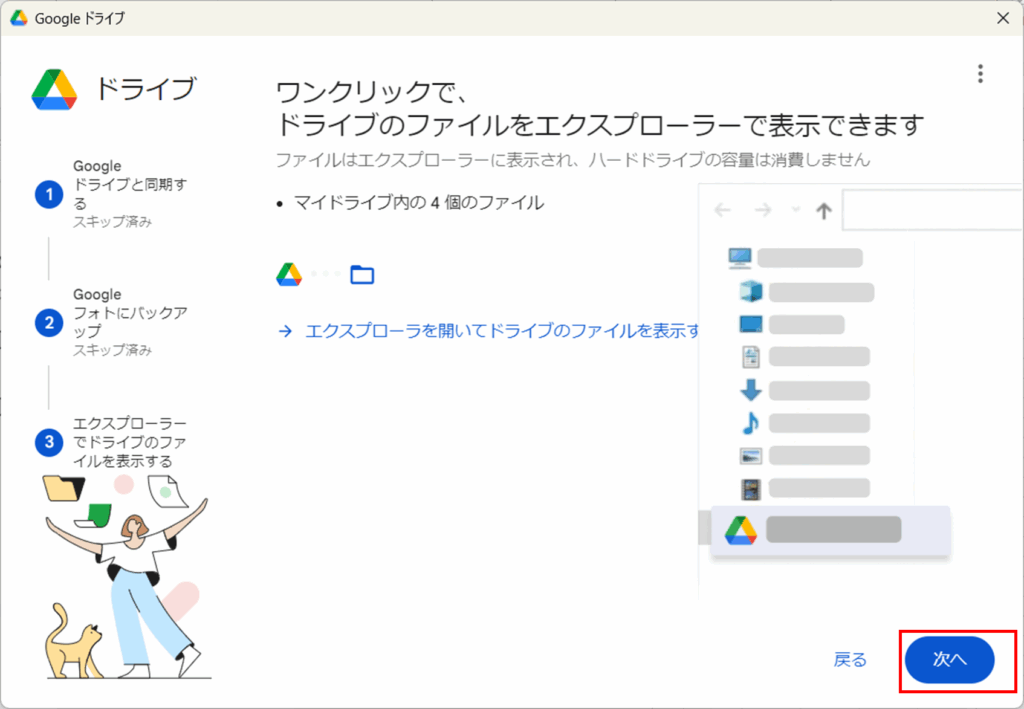This screenshot has width=1024, height=709.
Task: Click the video film icon in illustration
Action: (x=751, y=488)
